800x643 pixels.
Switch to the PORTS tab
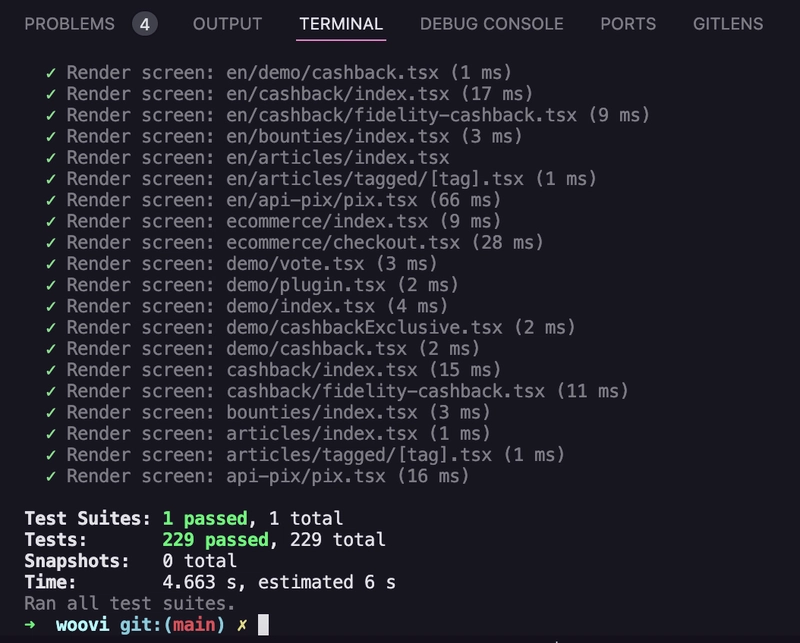628,24
